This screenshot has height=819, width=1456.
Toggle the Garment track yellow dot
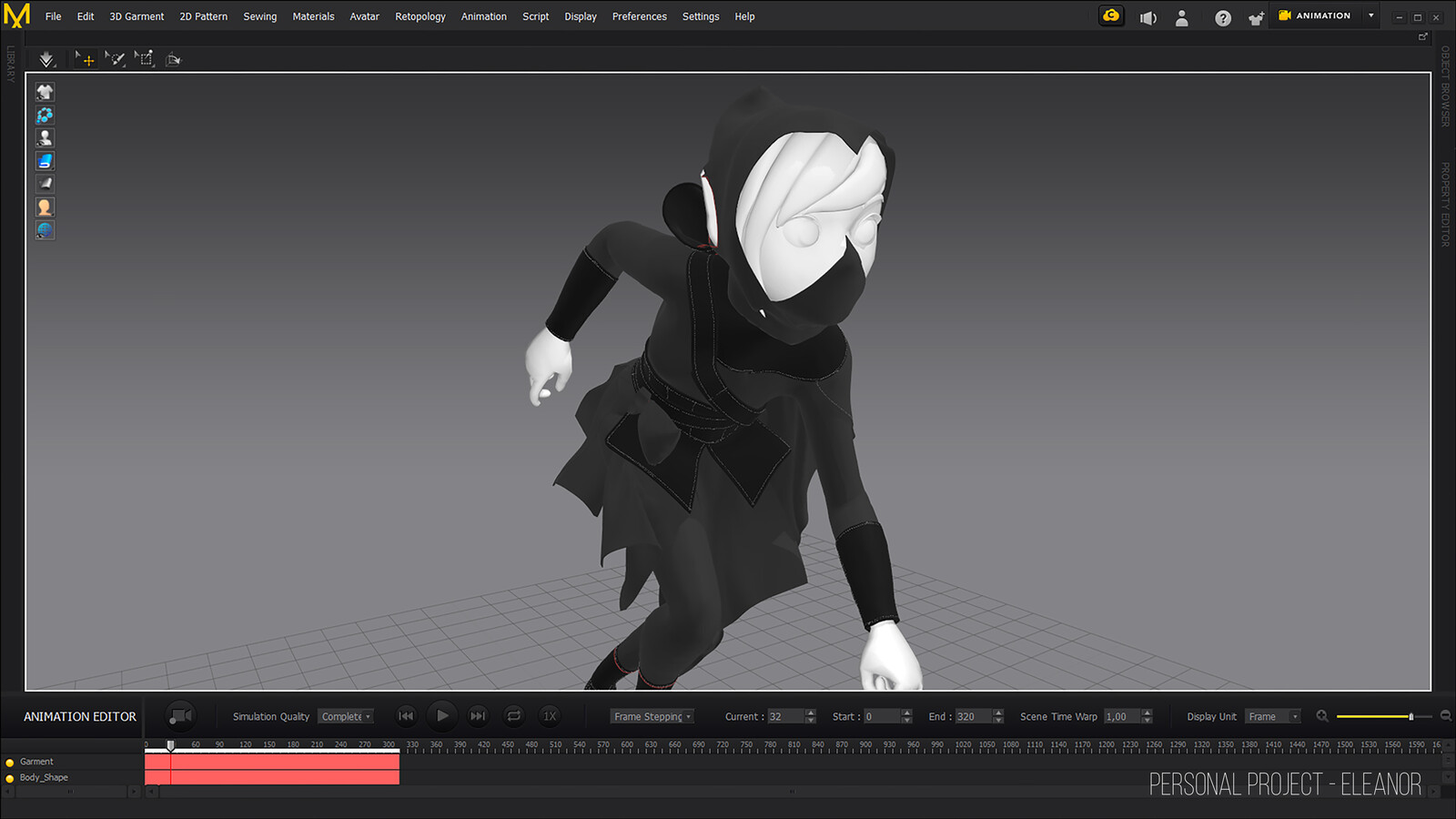10,763
